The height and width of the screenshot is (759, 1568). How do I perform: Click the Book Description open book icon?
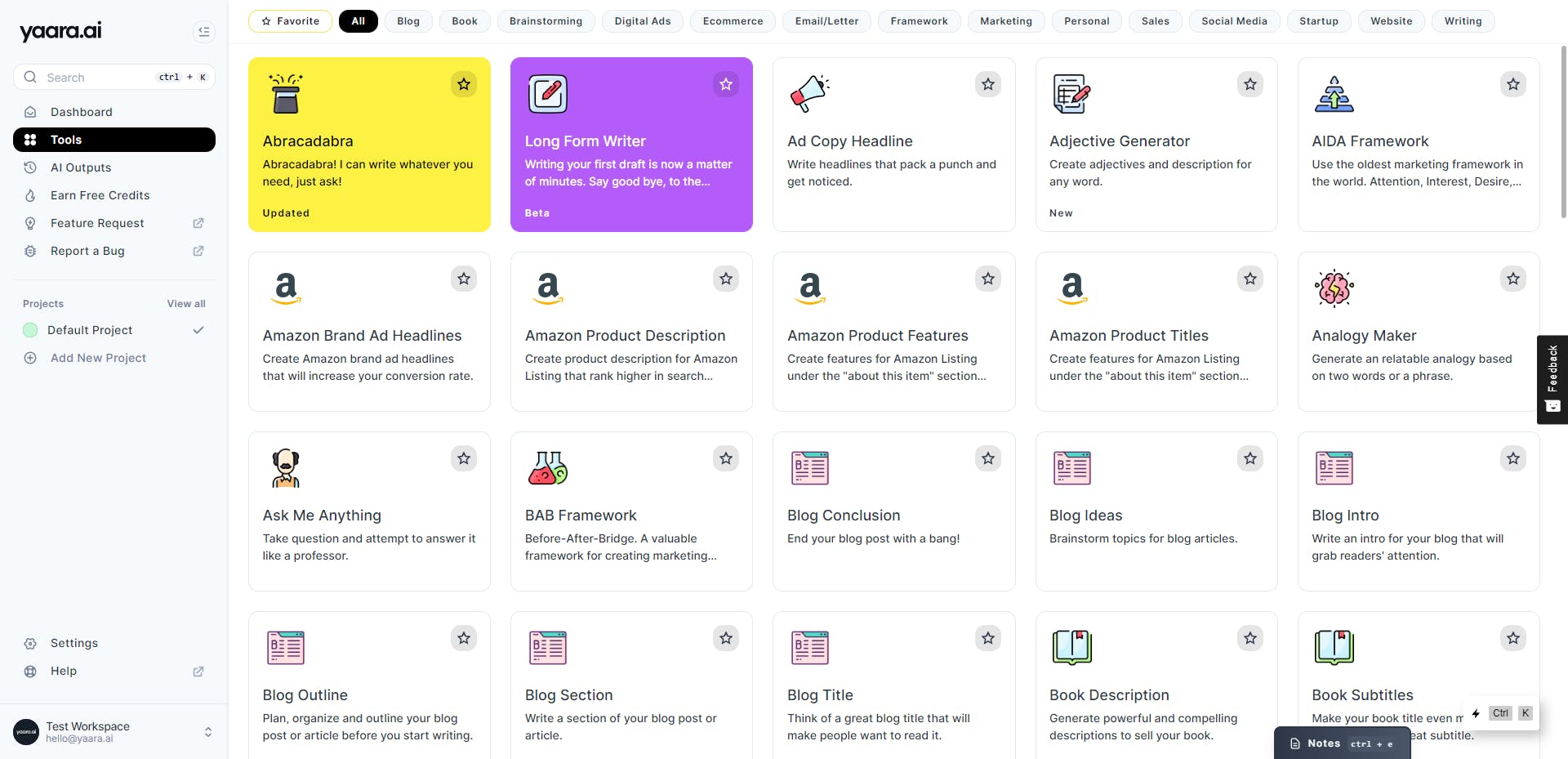click(1071, 647)
